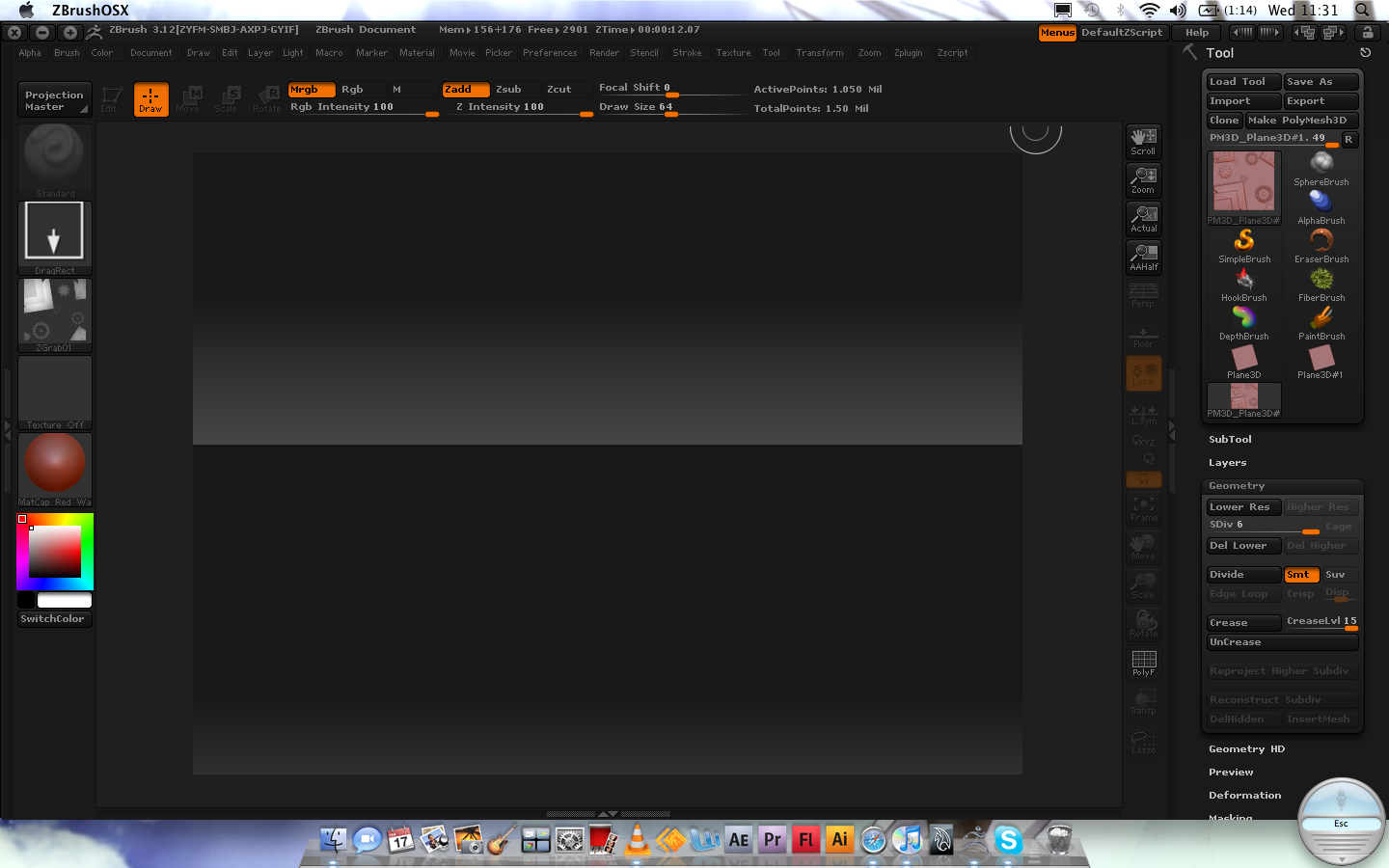Select the AlphaBrush tool
1389x868 pixels.
pyautogui.click(x=1321, y=208)
